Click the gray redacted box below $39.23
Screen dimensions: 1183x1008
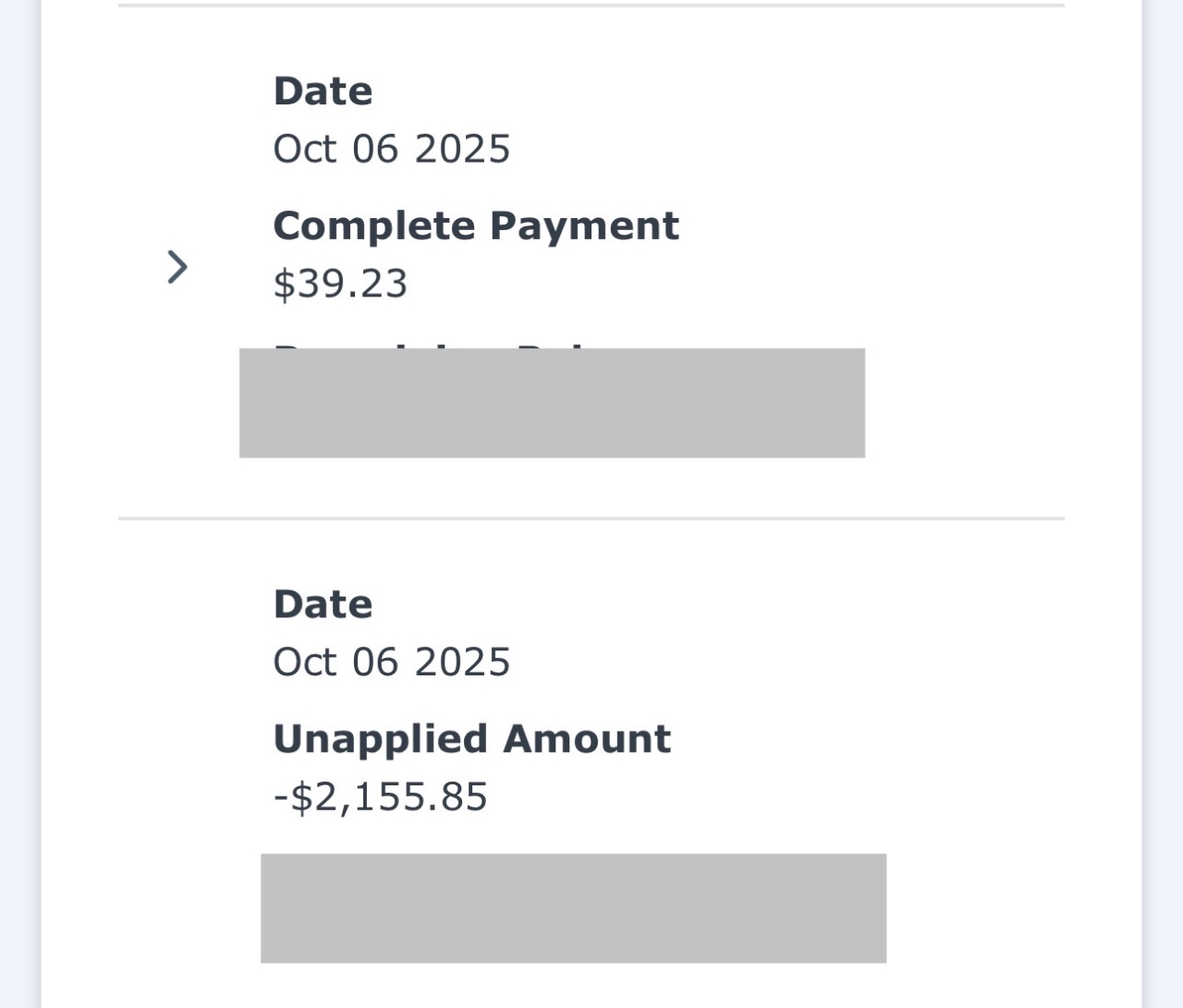point(552,404)
